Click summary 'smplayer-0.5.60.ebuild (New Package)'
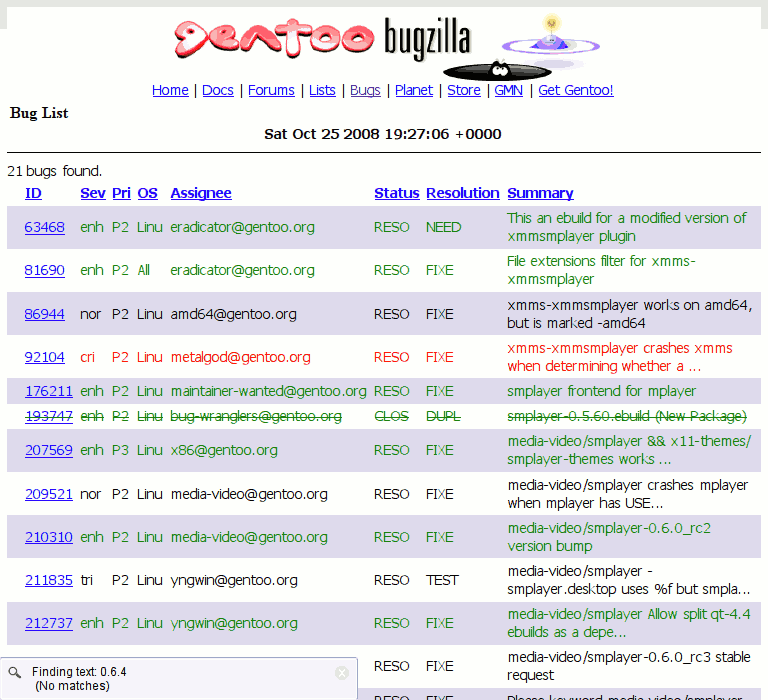This screenshot has width=768, height=700. click(x=627, y=416)
